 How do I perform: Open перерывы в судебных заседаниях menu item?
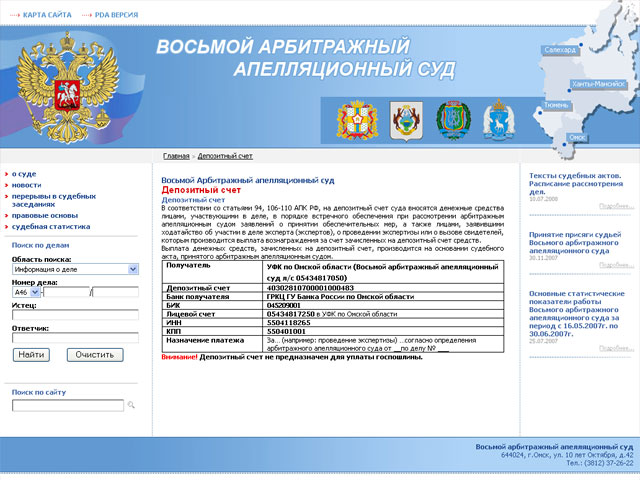pos(53,200)
